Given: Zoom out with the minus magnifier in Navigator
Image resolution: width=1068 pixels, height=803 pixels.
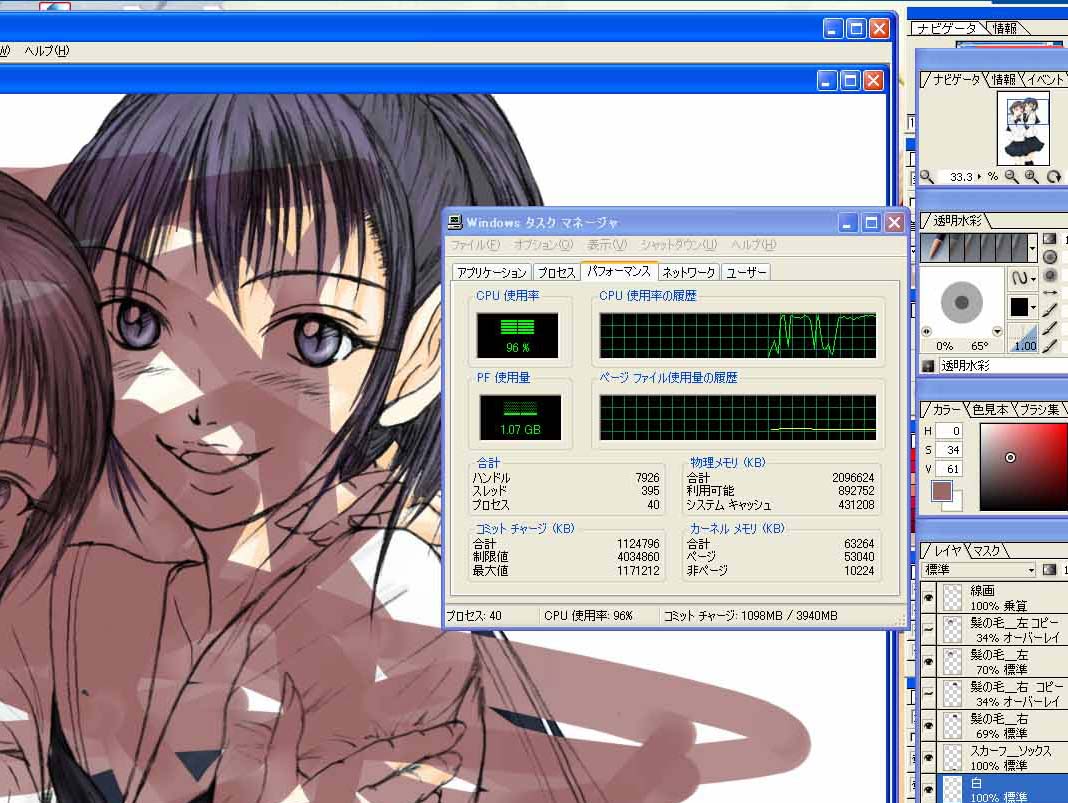Looking at the screenshot, I should 1011,177.
